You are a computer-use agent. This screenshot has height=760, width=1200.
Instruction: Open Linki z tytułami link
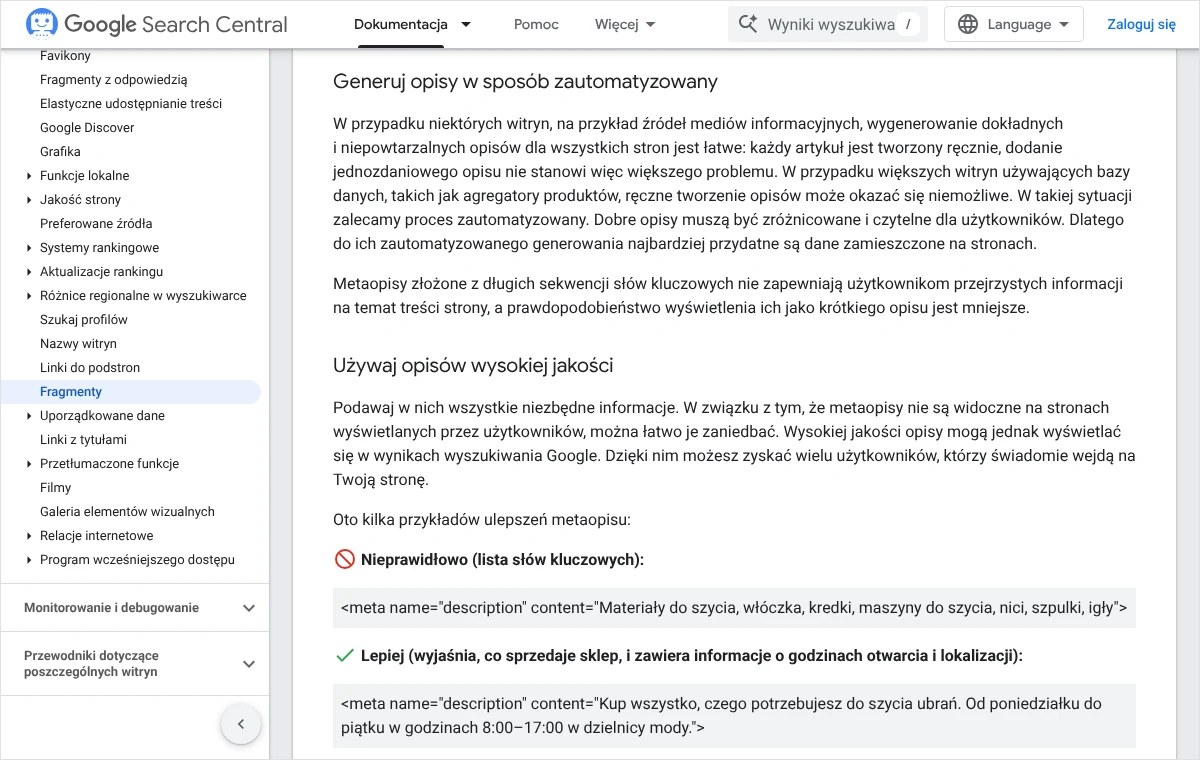tap(83, 440)
